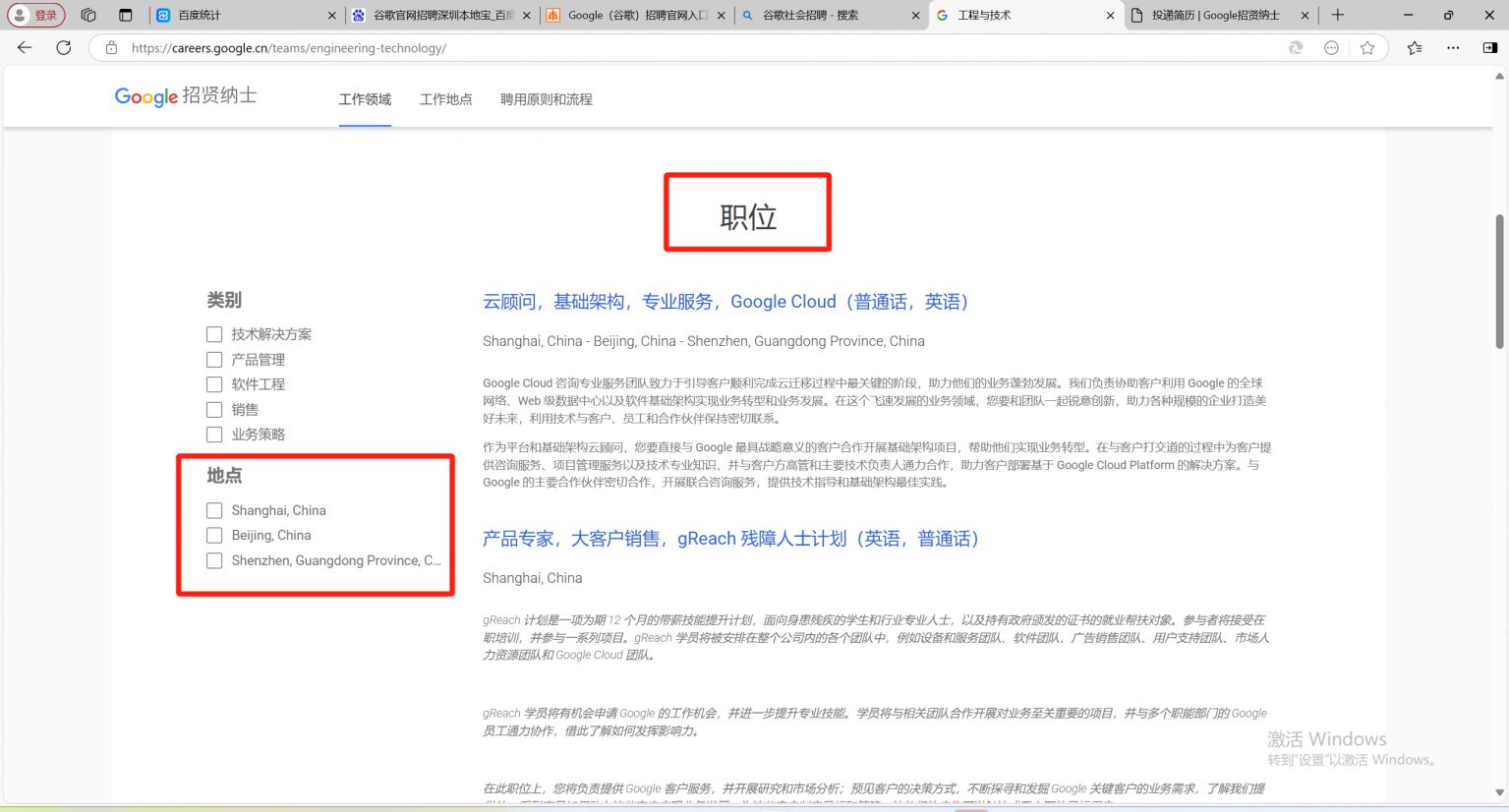Switch to the 投递简历 | Google招贤纳士 tab
The width and height of the screenshot is (1509, 812).
click(1220, 16)
